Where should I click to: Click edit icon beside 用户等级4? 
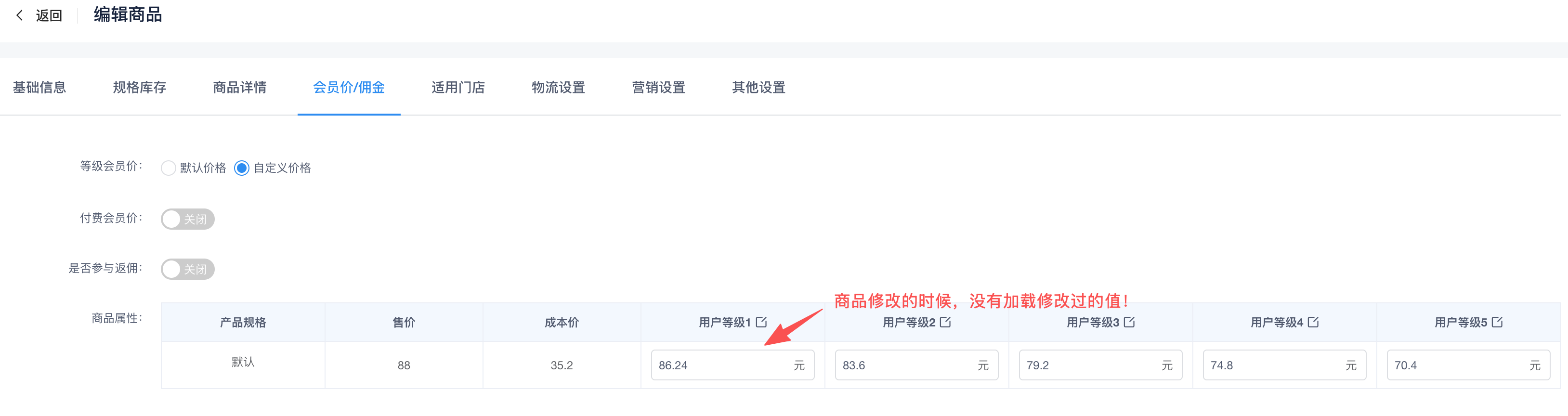point(1313,322)
